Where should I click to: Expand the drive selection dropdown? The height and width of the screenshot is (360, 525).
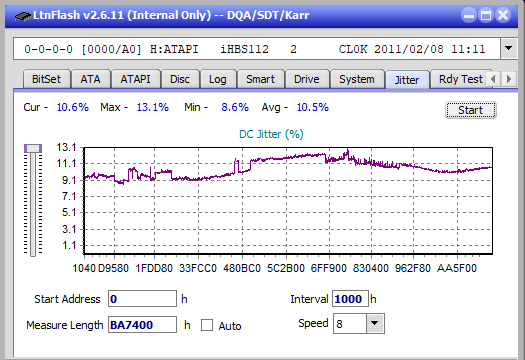pyautogui.click(x=508, y=49)
